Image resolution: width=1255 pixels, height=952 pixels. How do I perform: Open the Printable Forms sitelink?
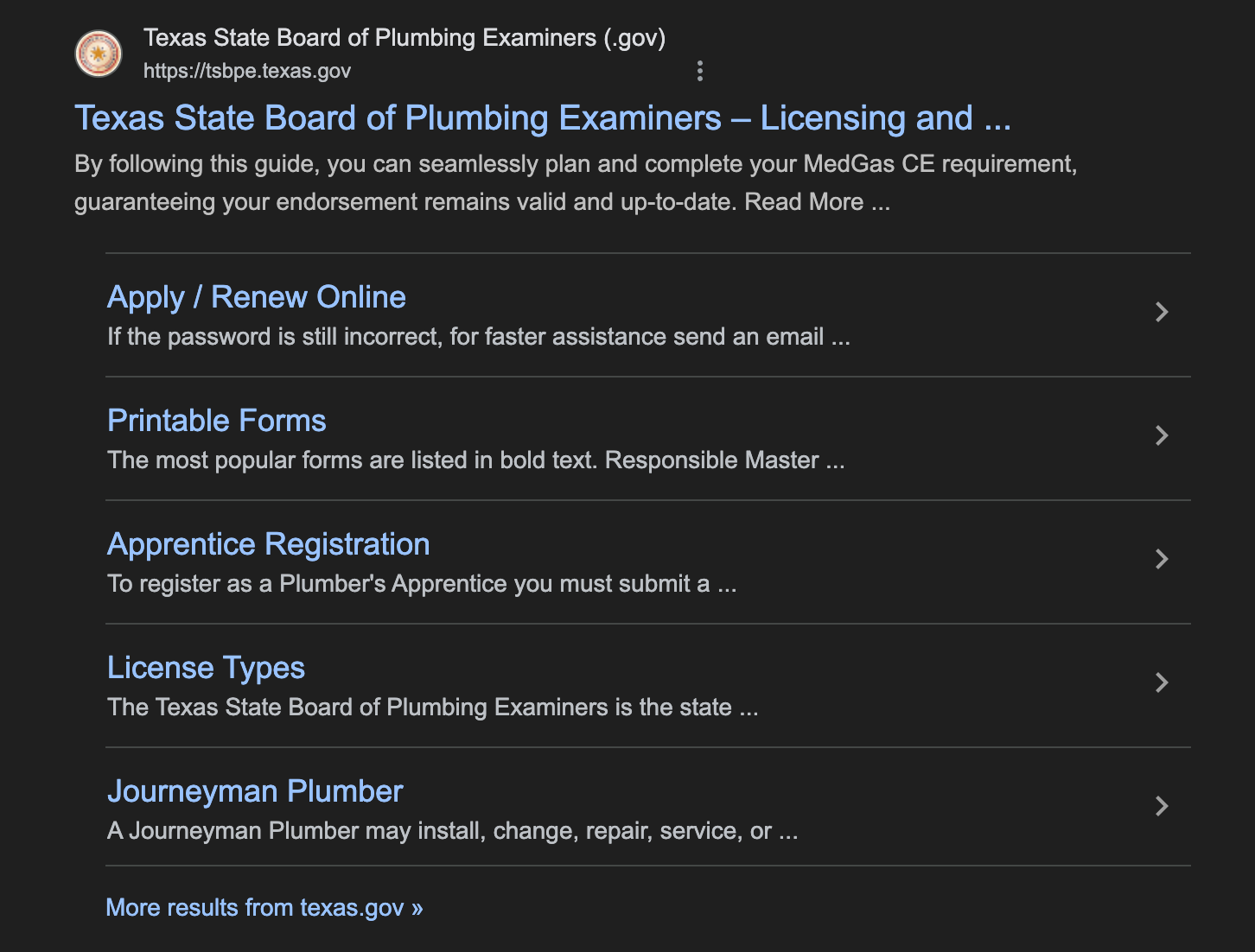(216, 420)
